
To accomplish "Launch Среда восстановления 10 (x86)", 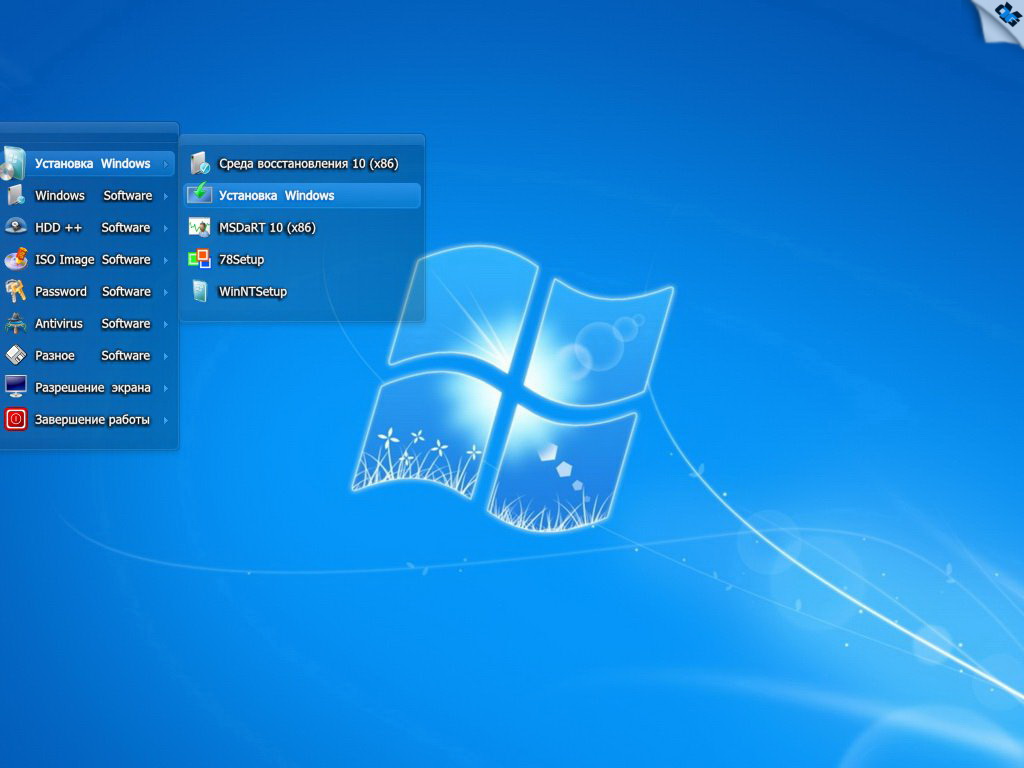I will coord(302,163).
